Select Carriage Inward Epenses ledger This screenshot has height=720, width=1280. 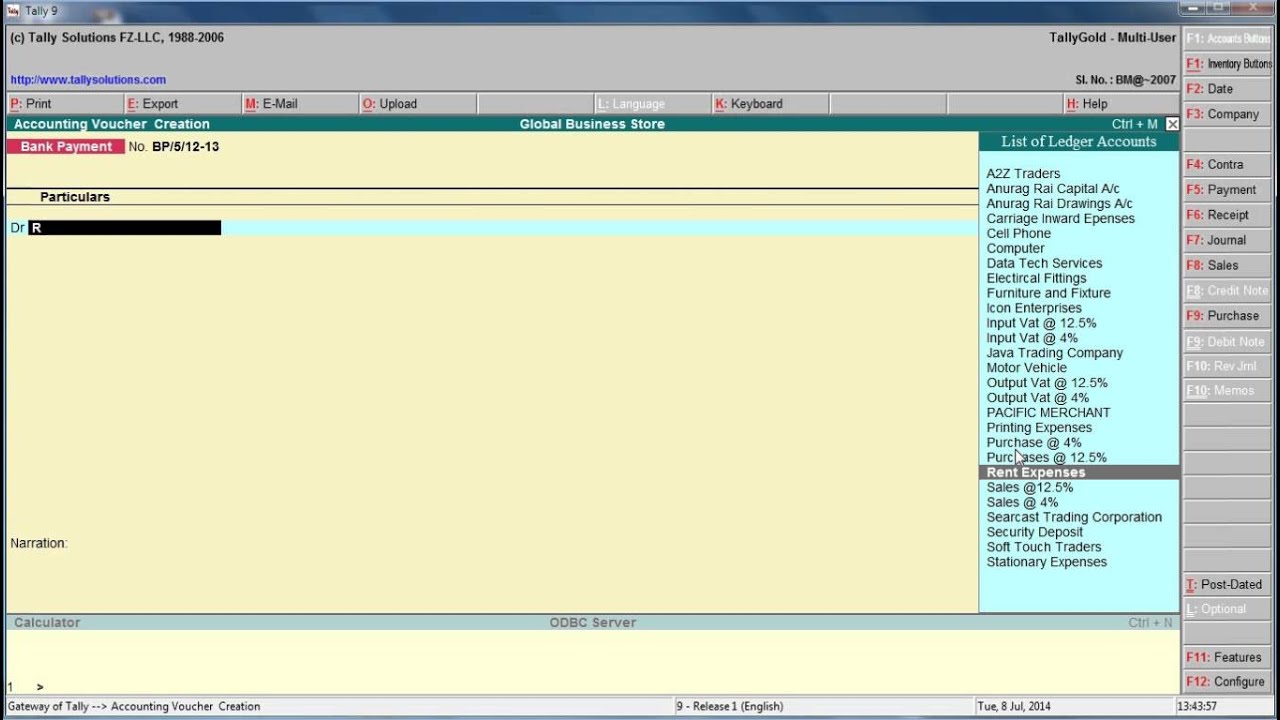click(x=1060, y=219)
